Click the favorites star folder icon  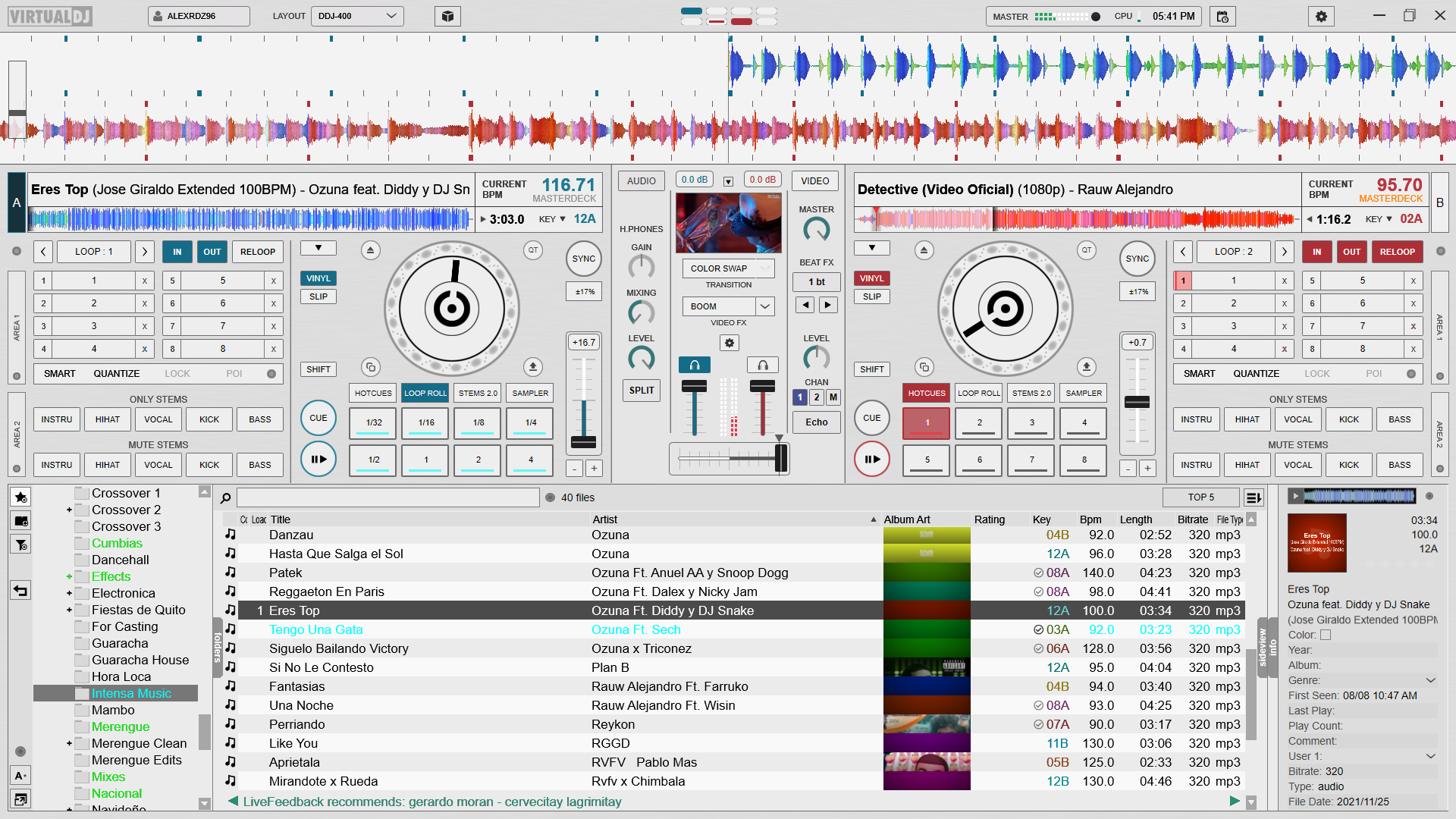click(x=20, y=497)
